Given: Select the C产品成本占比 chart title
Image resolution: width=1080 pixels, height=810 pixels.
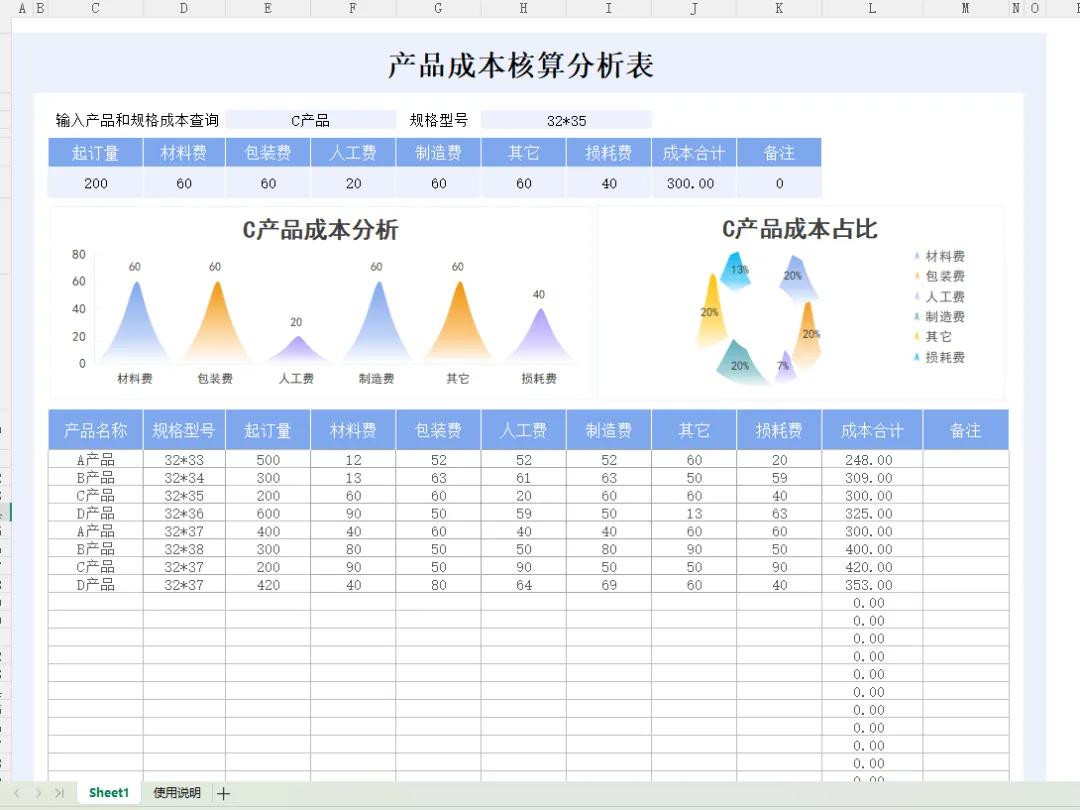Looking at the screenshot, I should click(800, 229).
